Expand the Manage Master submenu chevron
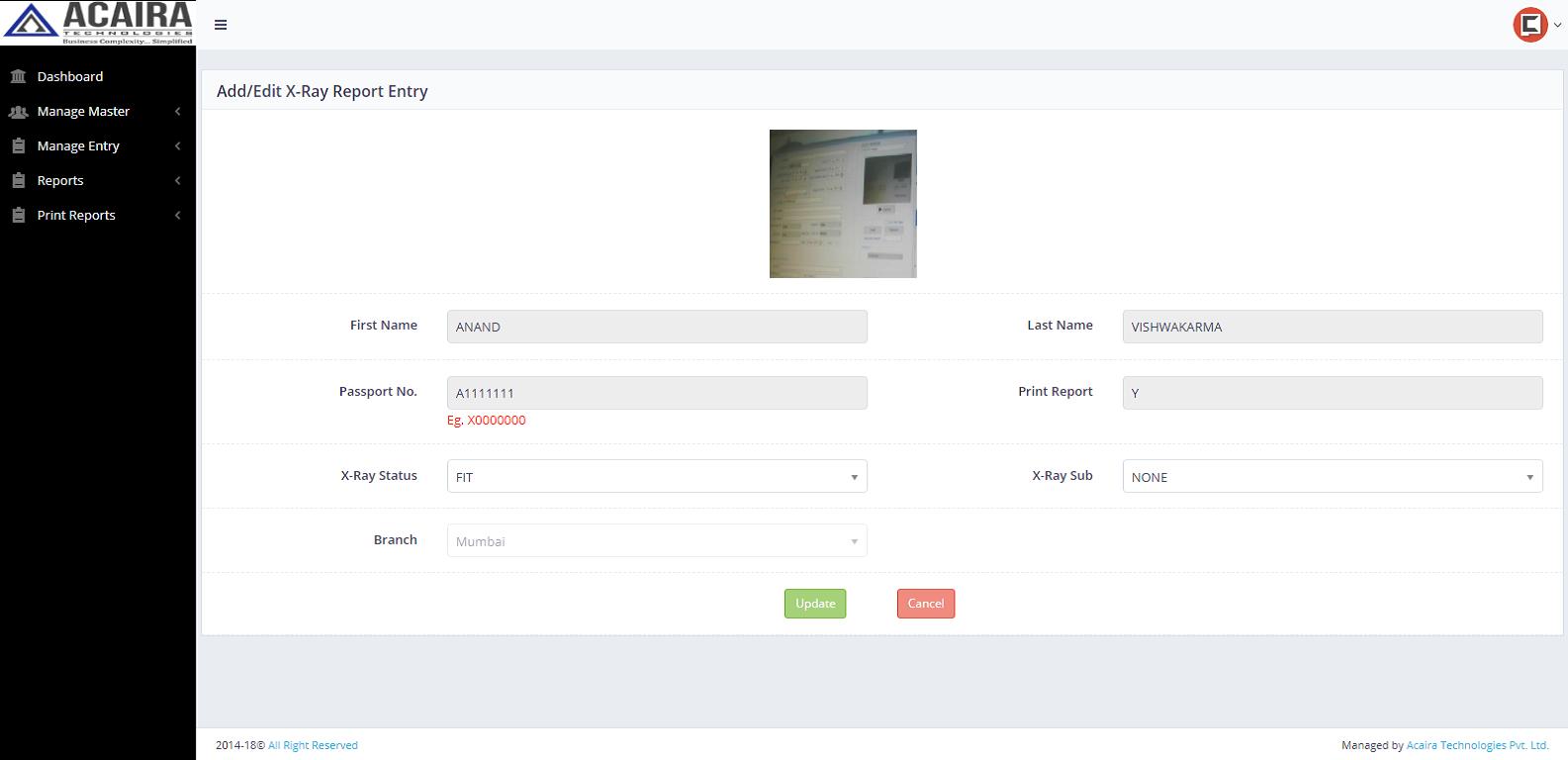The width and height of the screenshot is (1568, 760). tap(178, 112)
